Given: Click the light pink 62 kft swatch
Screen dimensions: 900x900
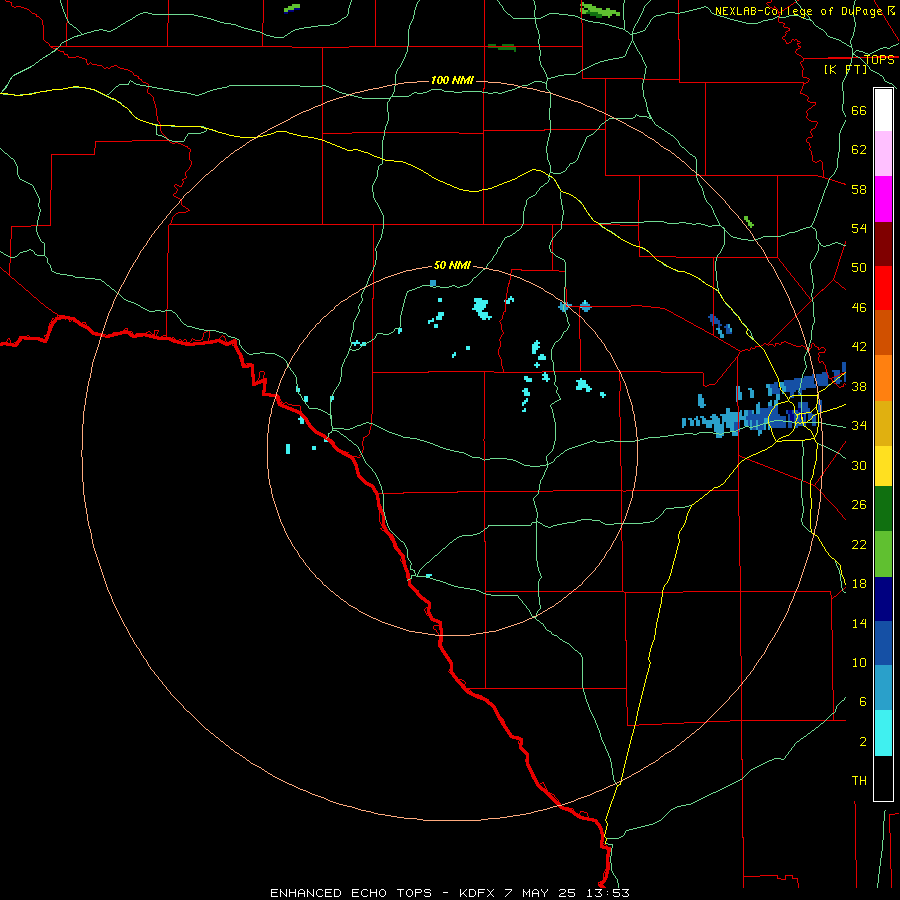Looking at the screenshot, I should (883, 154).
